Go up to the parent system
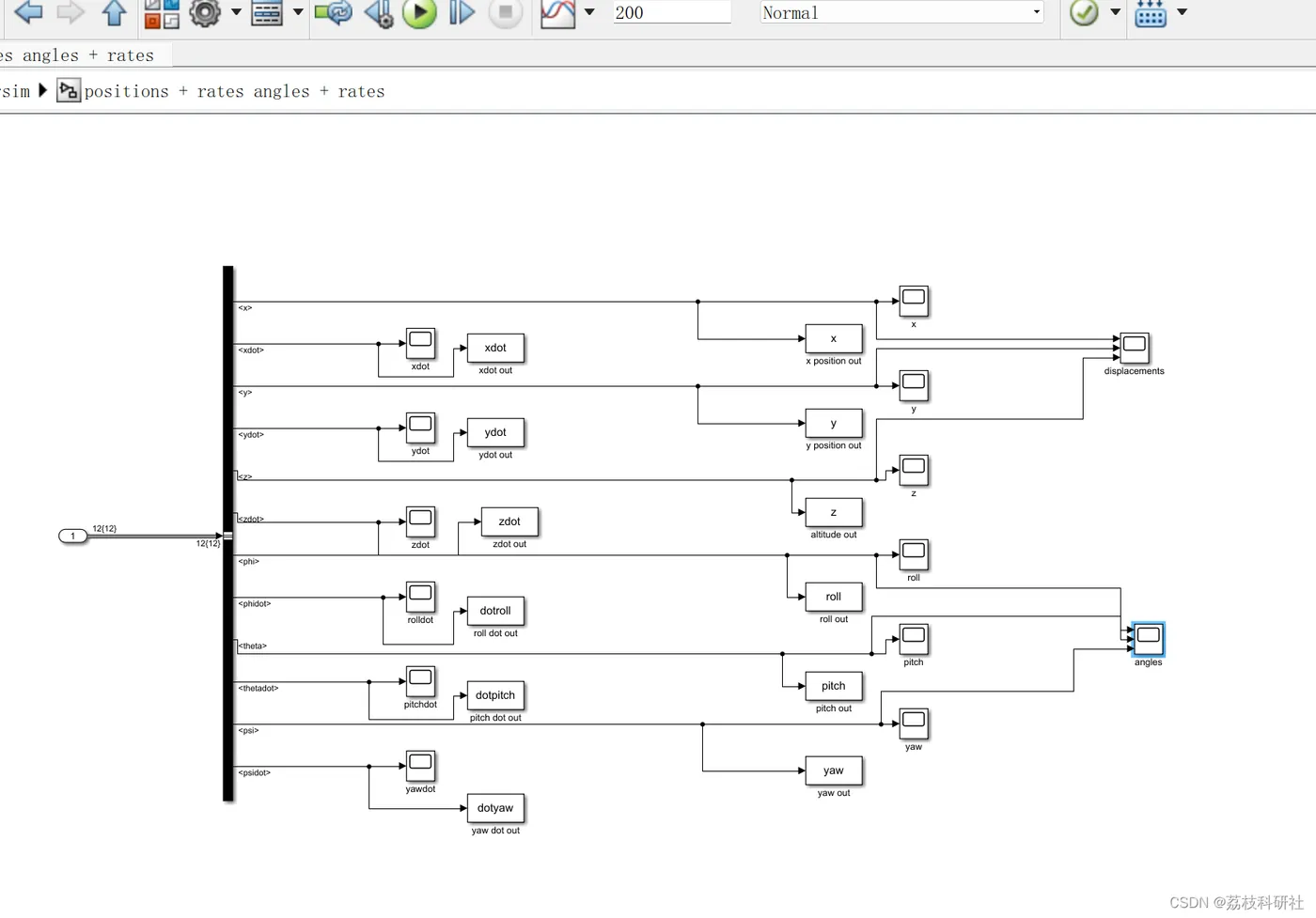Viewport: 1316px width, 918px height. tap(114, 12)
